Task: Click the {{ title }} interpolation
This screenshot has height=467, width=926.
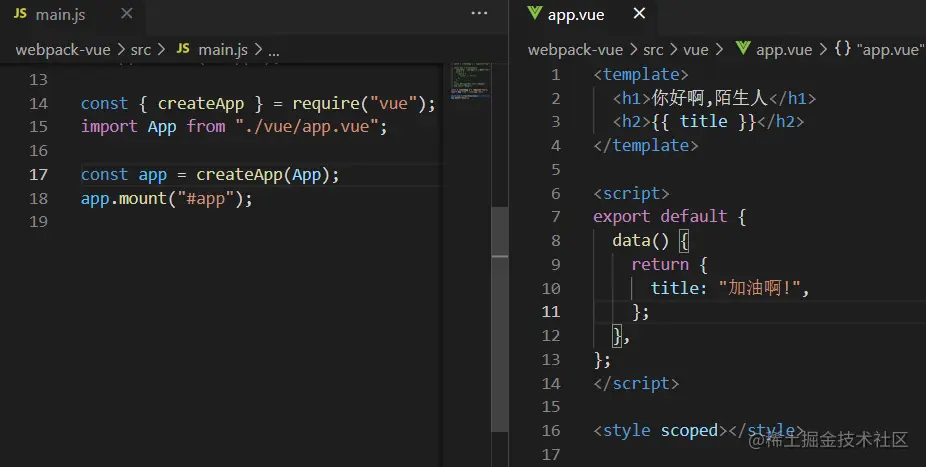Action: click(704, 122)
